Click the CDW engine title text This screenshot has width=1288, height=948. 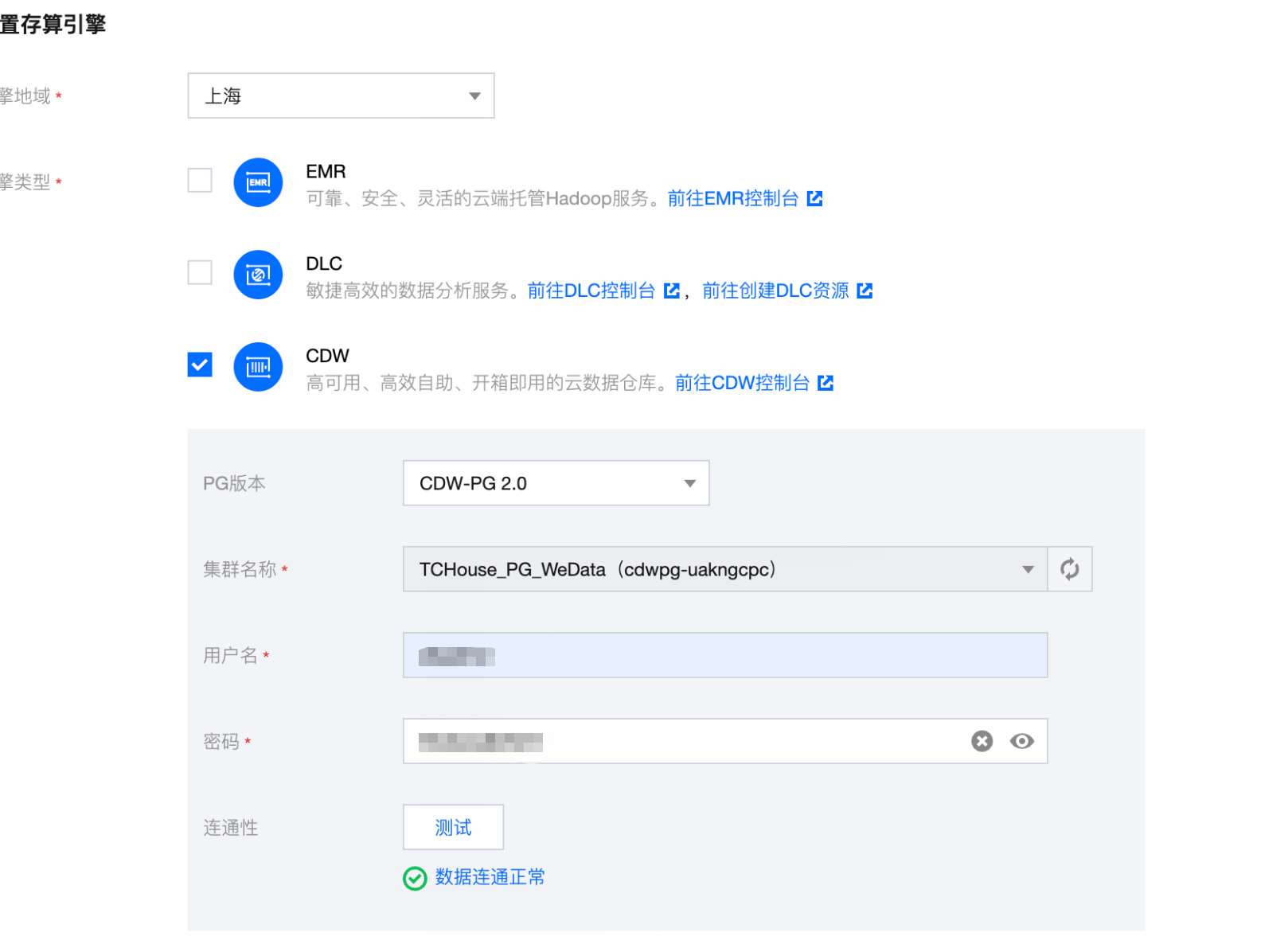tap(327, 356)
